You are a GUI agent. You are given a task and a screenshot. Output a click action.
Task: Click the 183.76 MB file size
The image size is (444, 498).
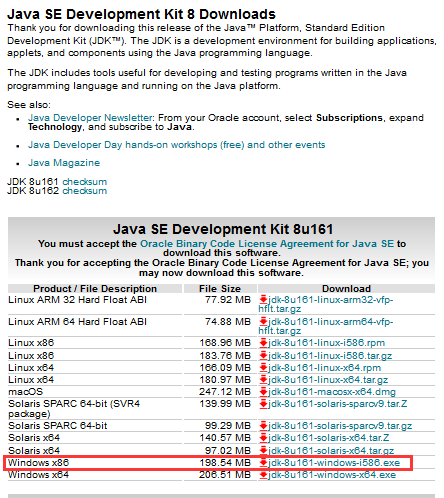(x=225, y=356)
